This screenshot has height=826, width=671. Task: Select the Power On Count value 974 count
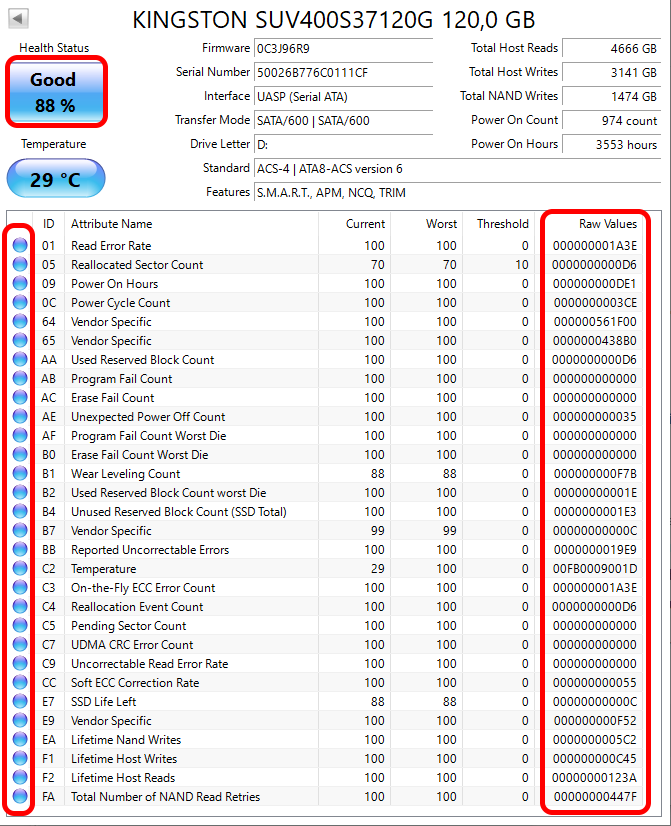(611, 121)
